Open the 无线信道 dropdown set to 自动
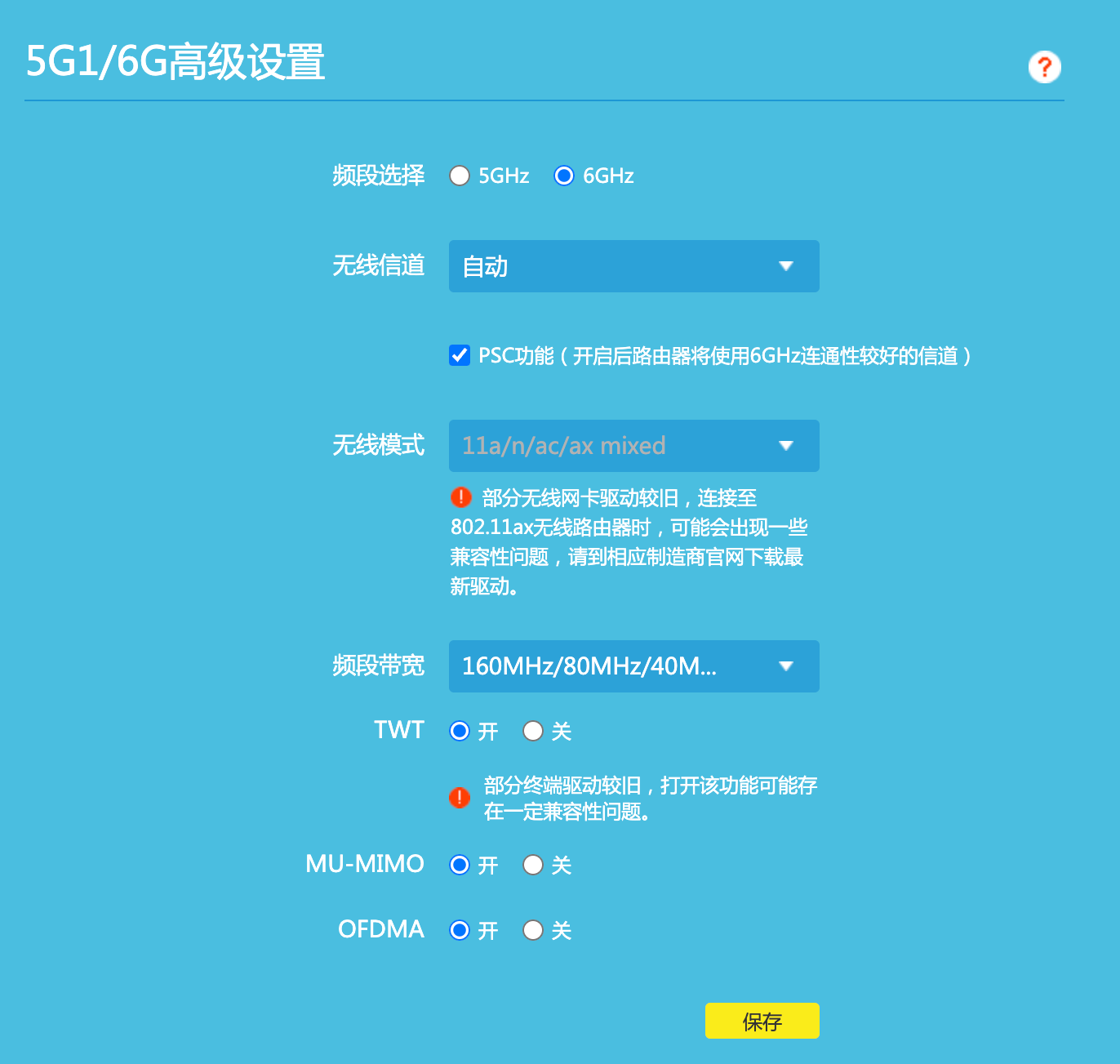Viewport: 1120px width, 1064px height. (633, 266)
